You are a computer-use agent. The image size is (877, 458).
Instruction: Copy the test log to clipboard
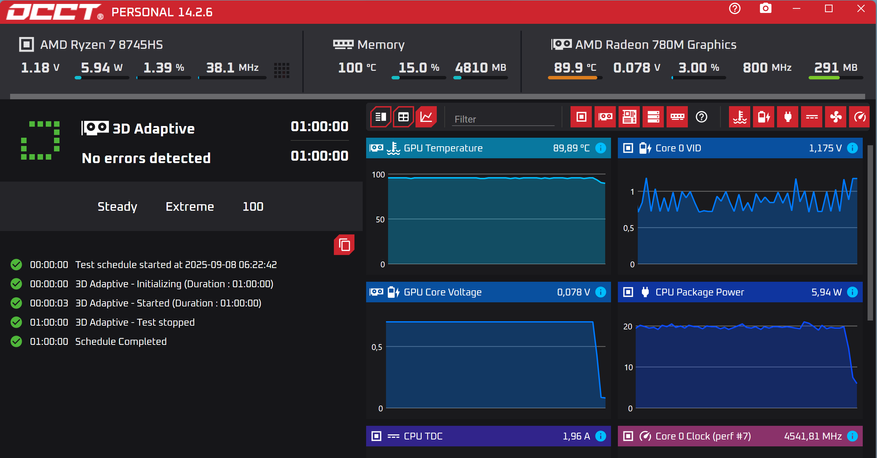tap(343, 244)
